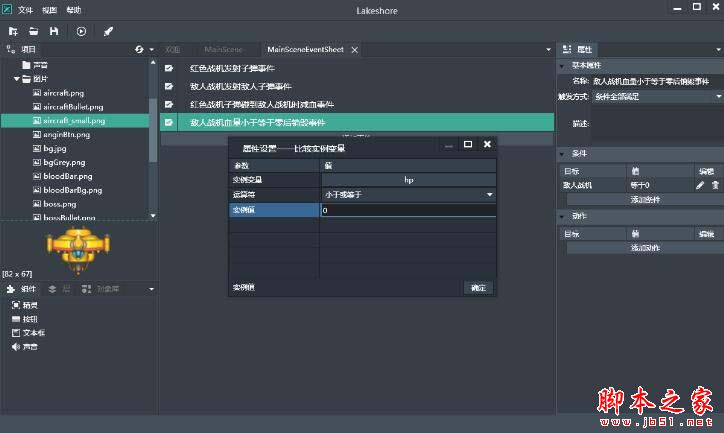Click the project tree scroll up arrow

tap(153, 62)
